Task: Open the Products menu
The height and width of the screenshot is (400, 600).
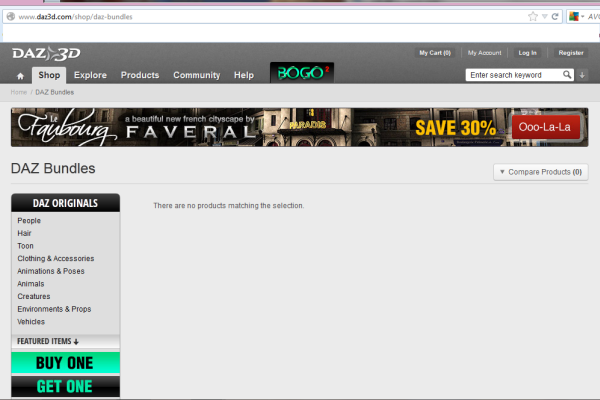Action: click(140, 75)
